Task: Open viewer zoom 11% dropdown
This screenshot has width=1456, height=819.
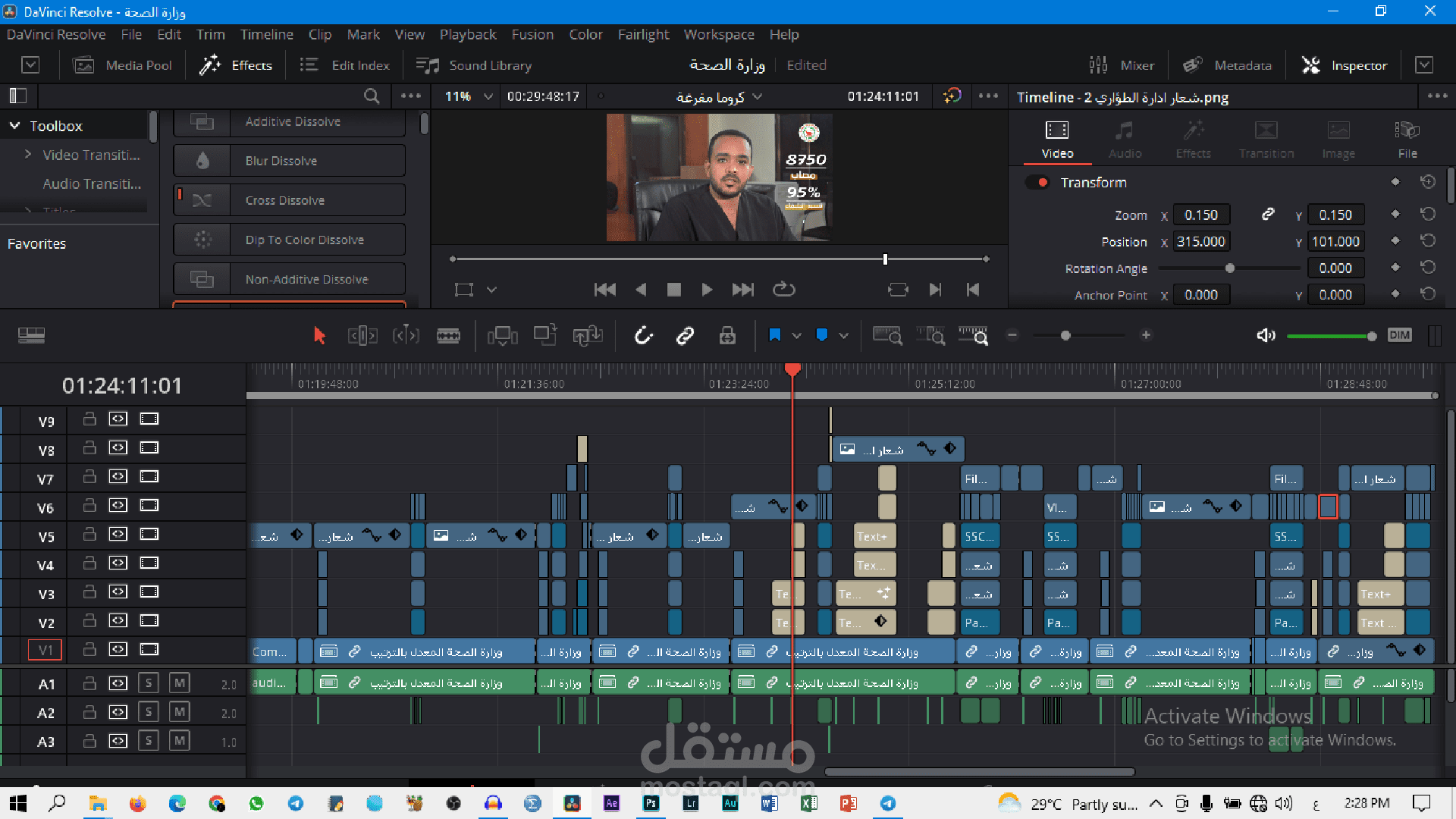Action: (488, 96)
